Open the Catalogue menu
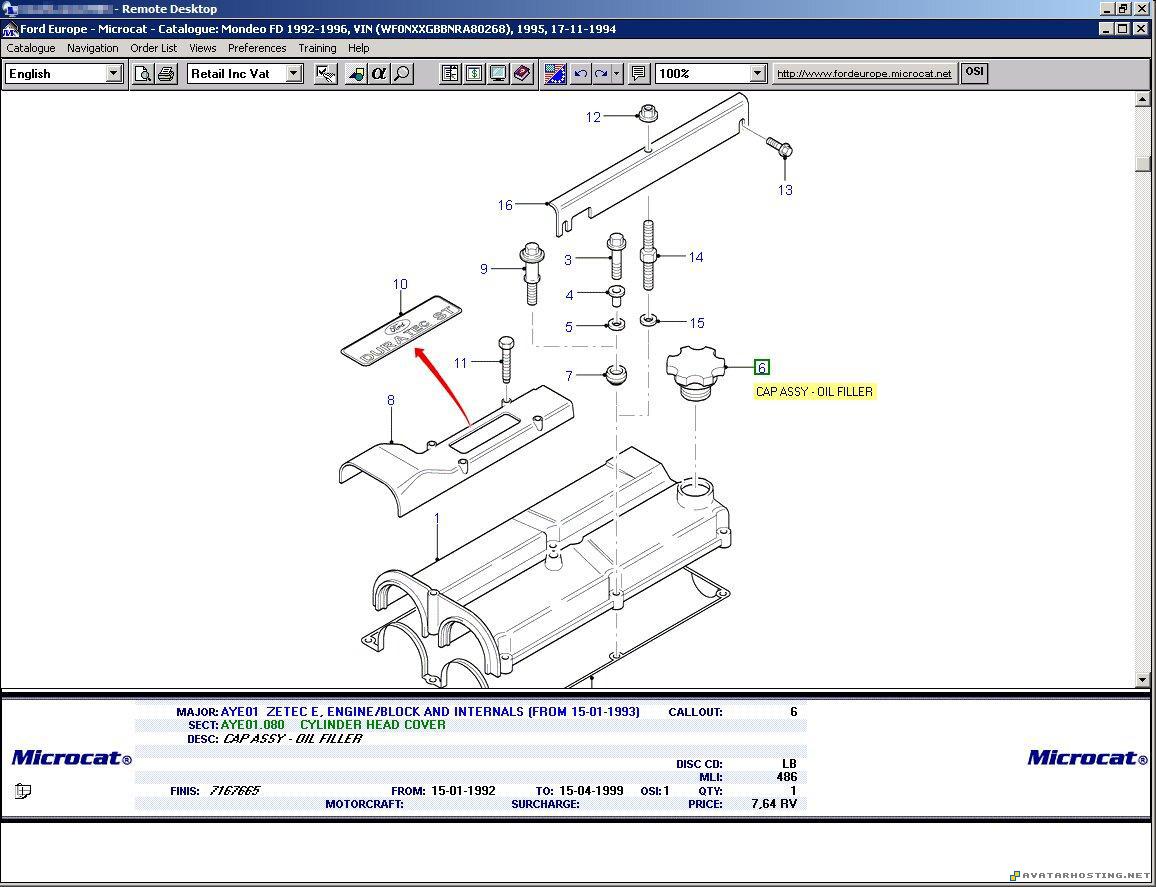Screen dimensions: 1156x887 point(31,48)
